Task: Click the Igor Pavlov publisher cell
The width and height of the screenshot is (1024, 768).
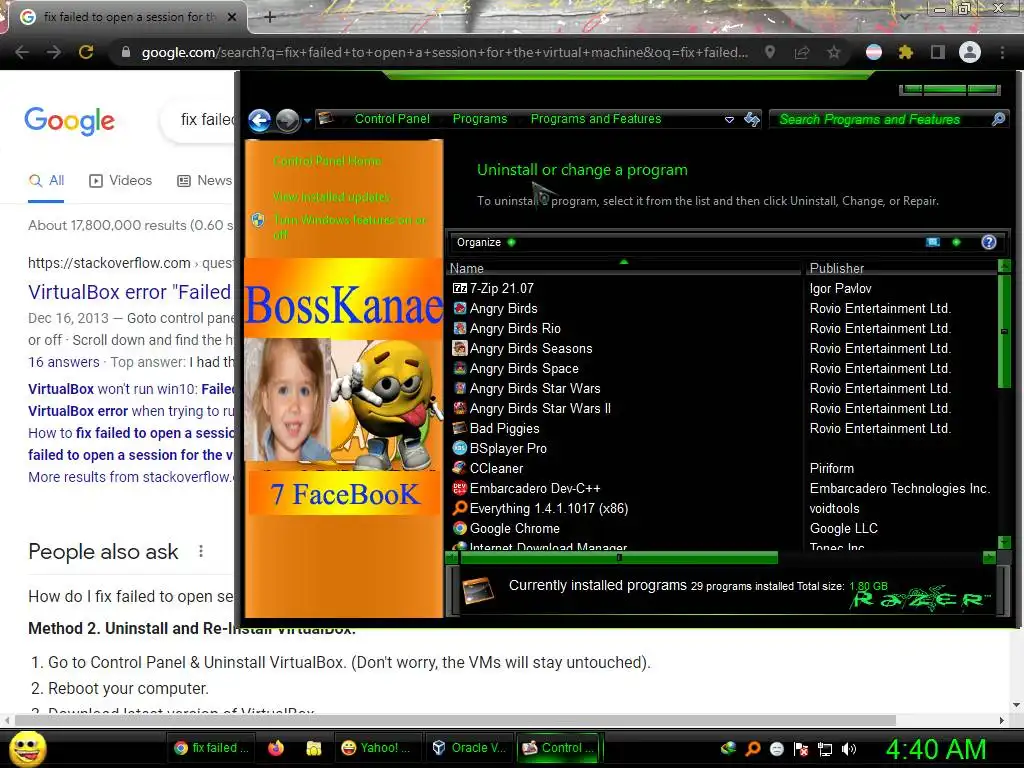Action: pos(840,288)
